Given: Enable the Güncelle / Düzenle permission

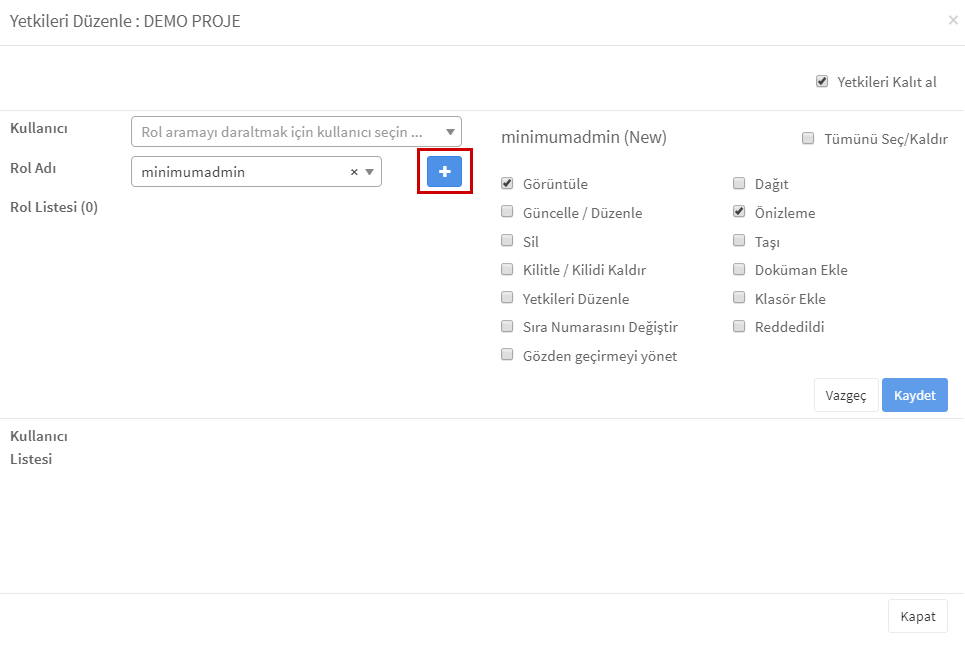Looking at the screenshot, I should [507, 212].
